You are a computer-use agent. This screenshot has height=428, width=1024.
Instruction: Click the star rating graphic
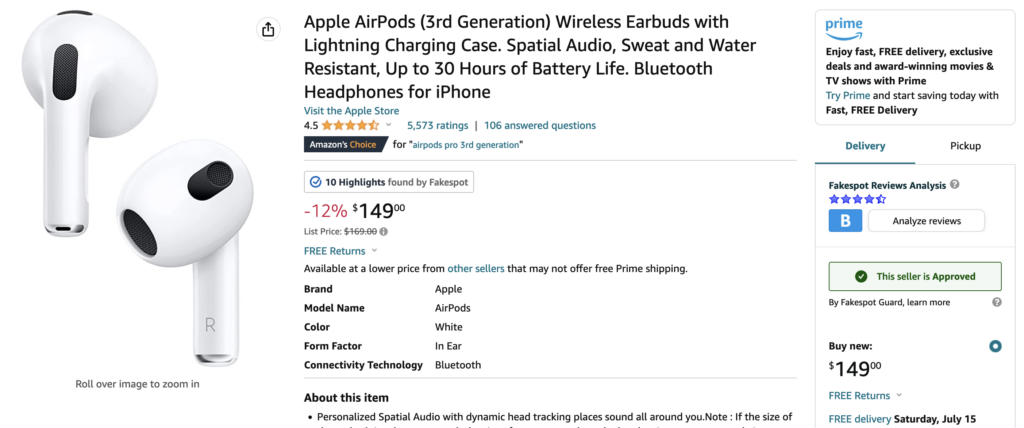point(349,125)
